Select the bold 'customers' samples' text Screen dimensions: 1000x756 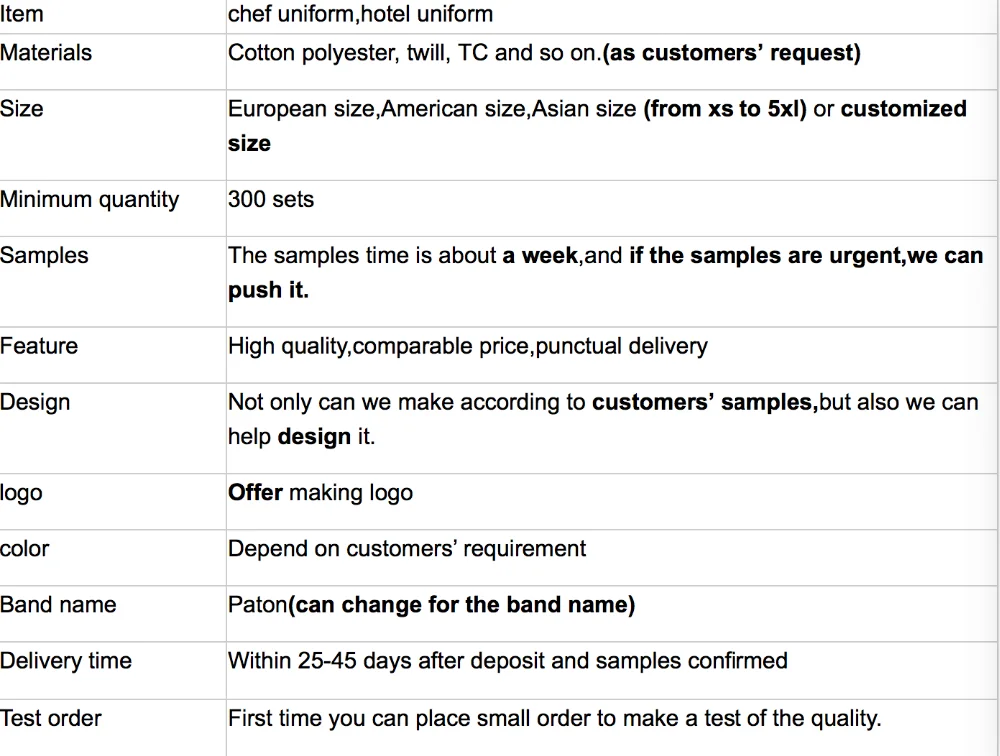(x=702, y=403)
